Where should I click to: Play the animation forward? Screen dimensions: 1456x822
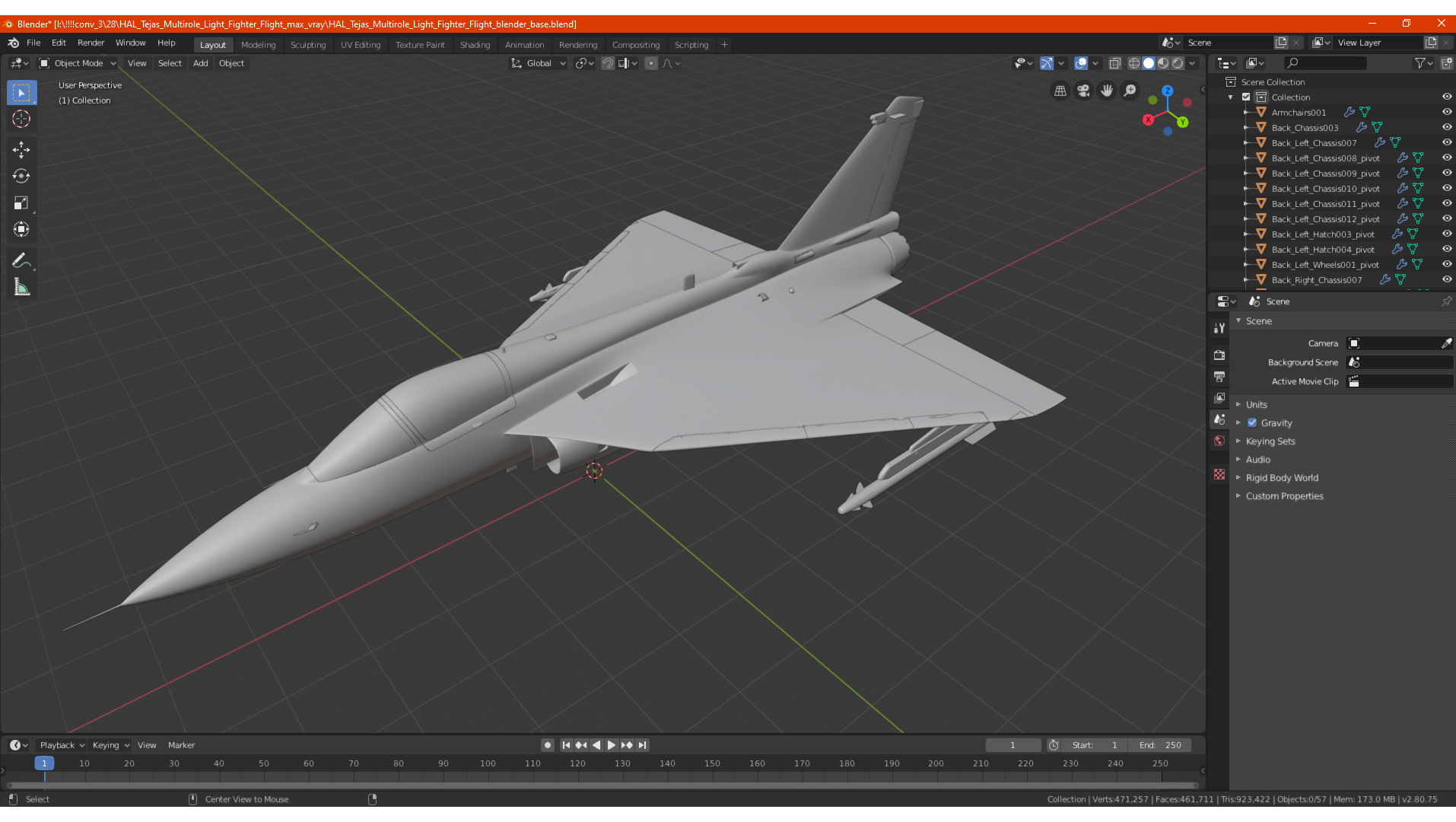(611, 745)
